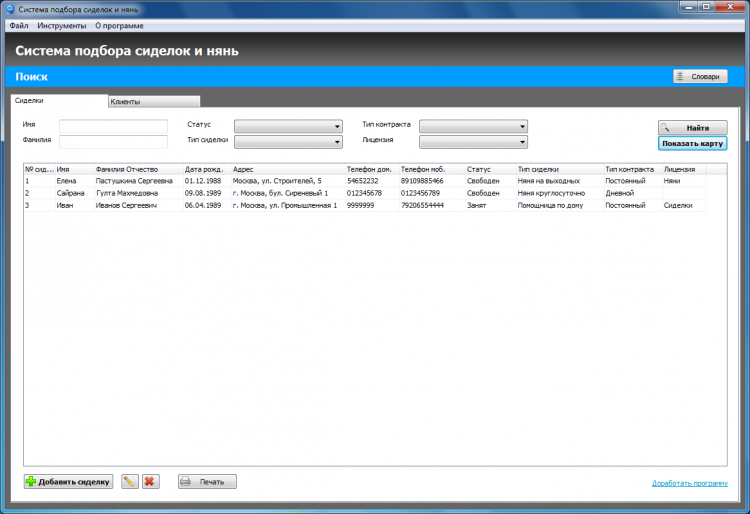Sort by Адрес column header
Screen dimensions: 750x514
coord(288,169)
